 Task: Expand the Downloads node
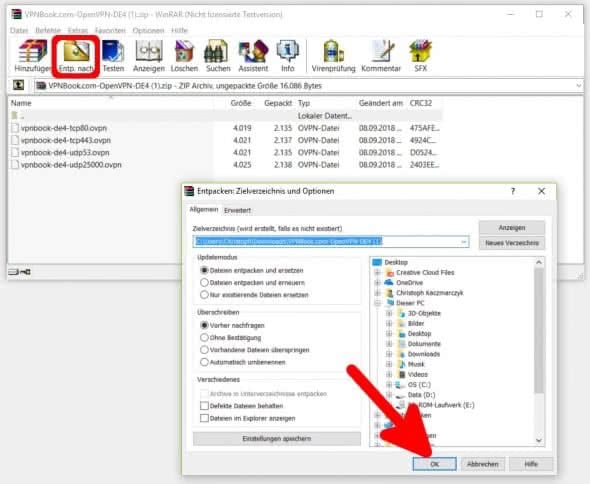pos(389,354)
